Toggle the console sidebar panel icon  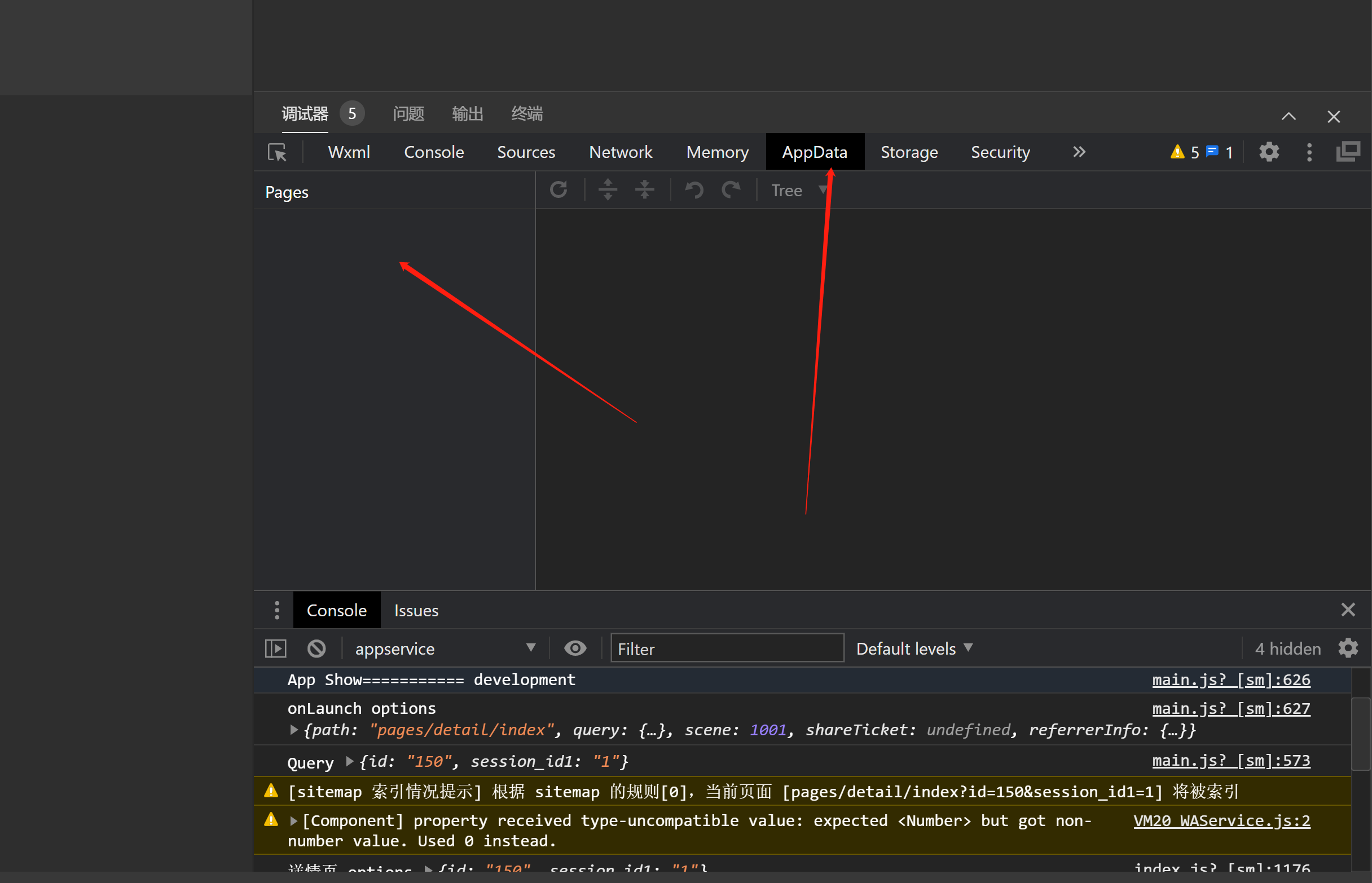pos(276,648)
